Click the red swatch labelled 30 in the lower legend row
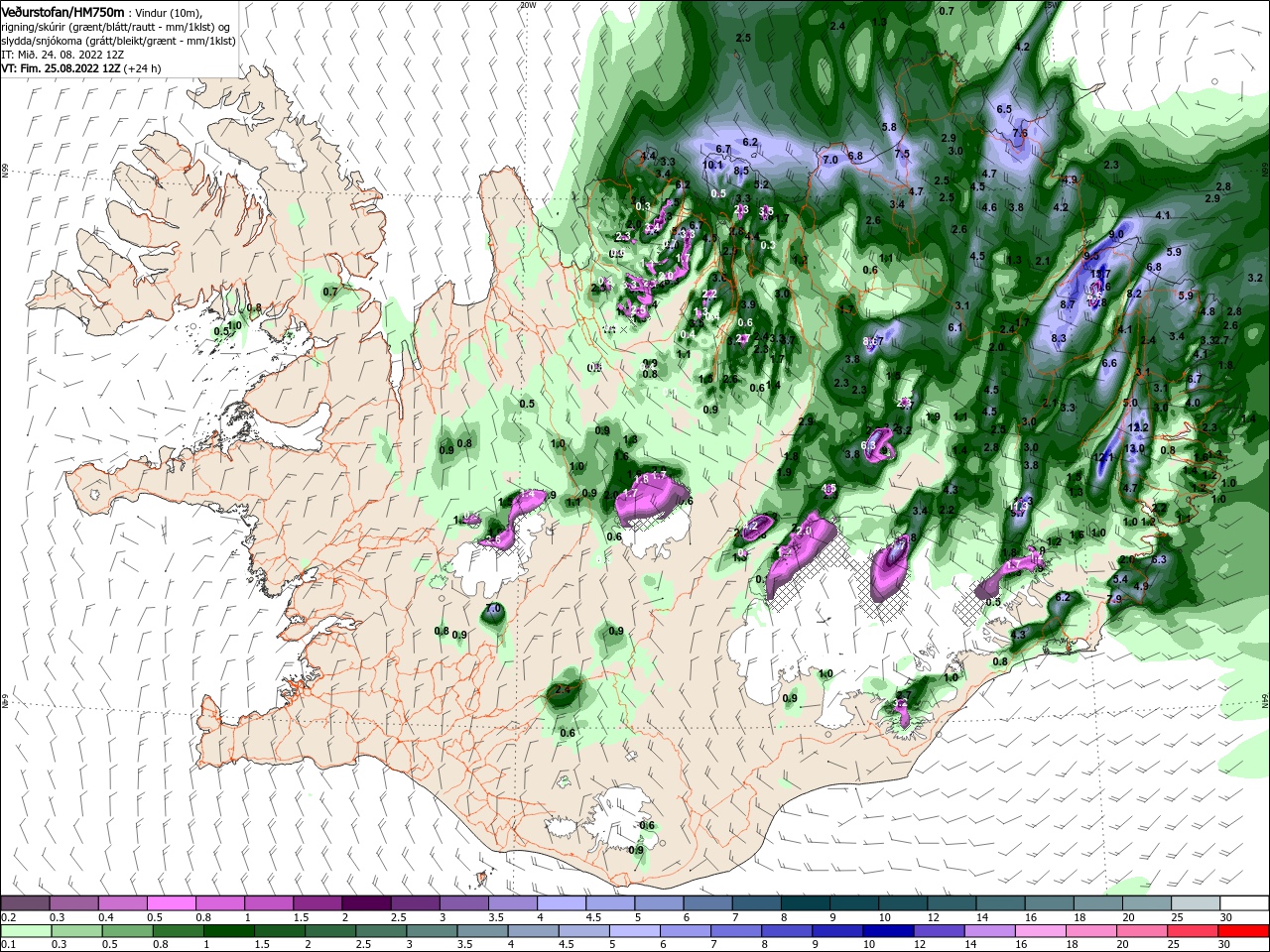The width and height of the screenshot is (1270, 952). coord(1244,931)
